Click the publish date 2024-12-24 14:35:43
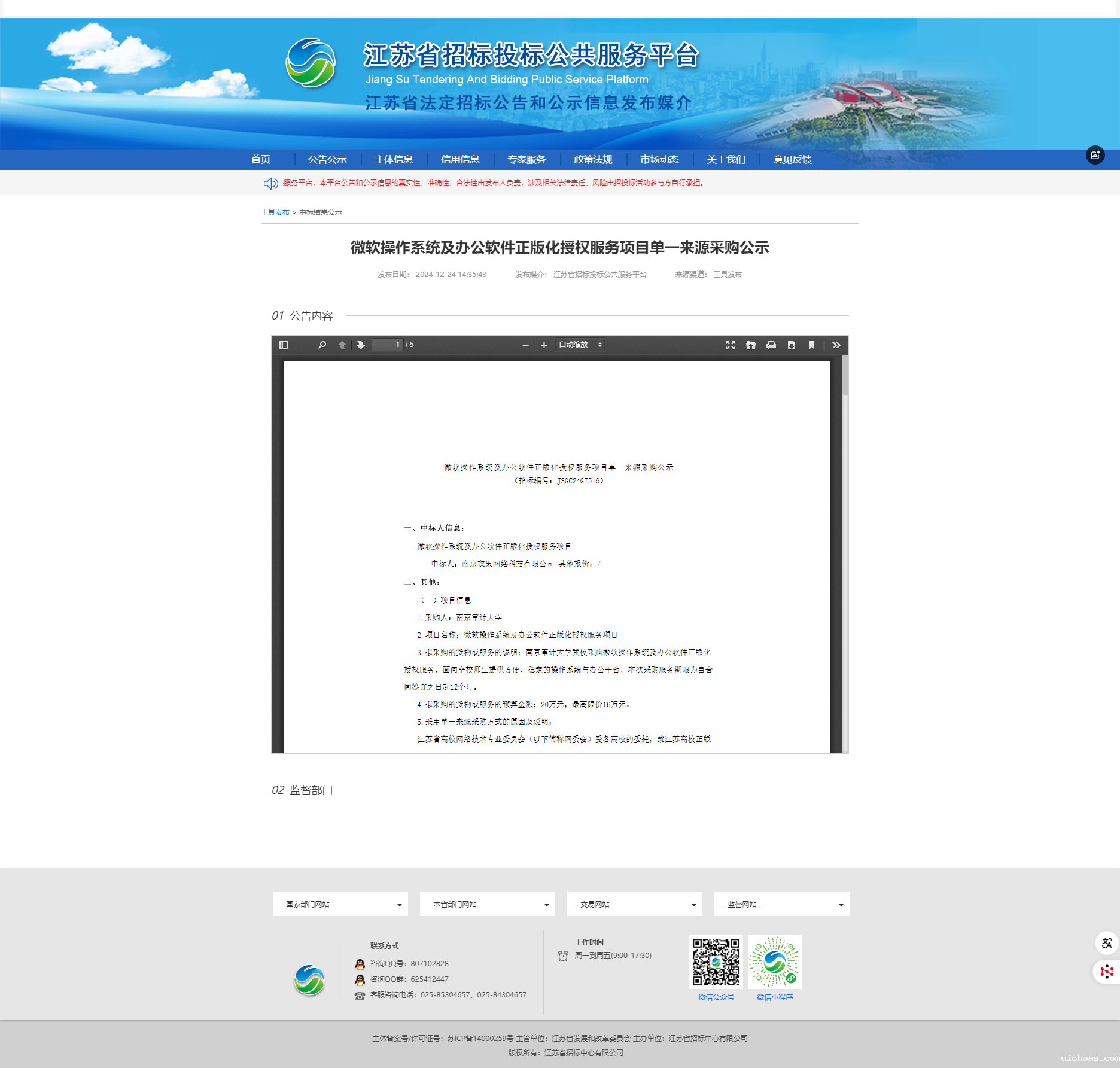 451,275
